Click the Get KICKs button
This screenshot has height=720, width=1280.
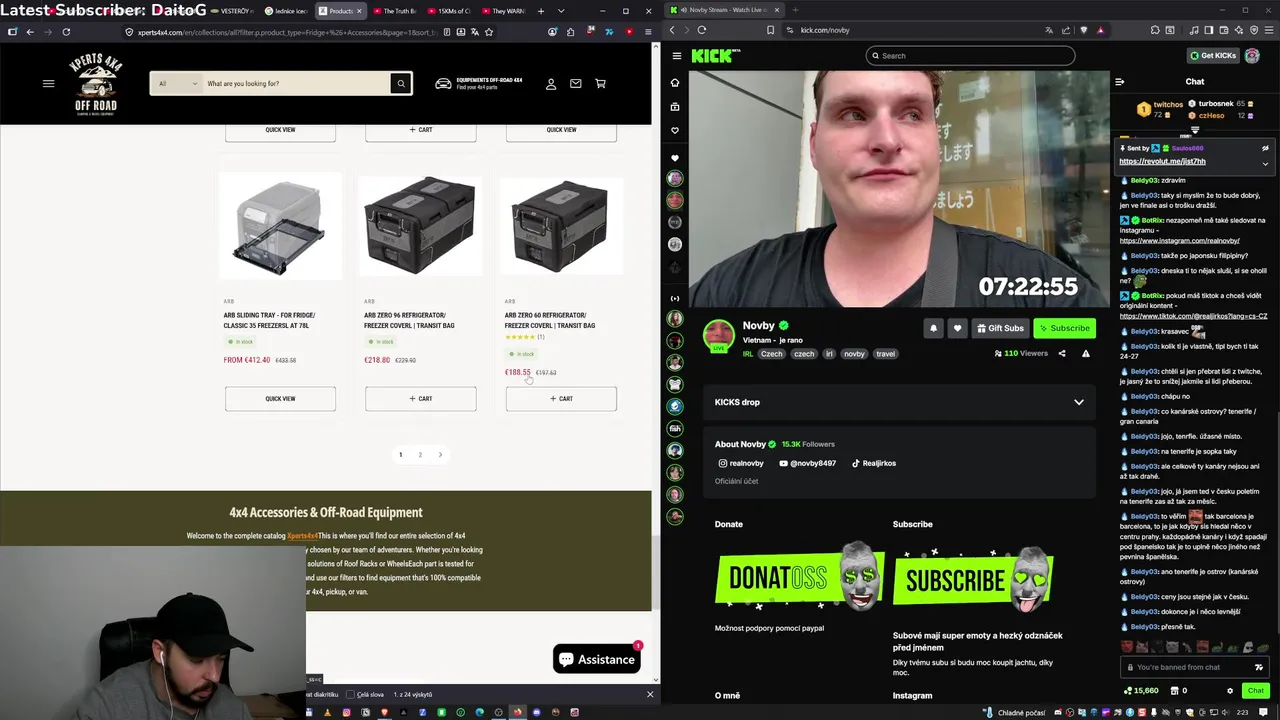pos(1213,56)
